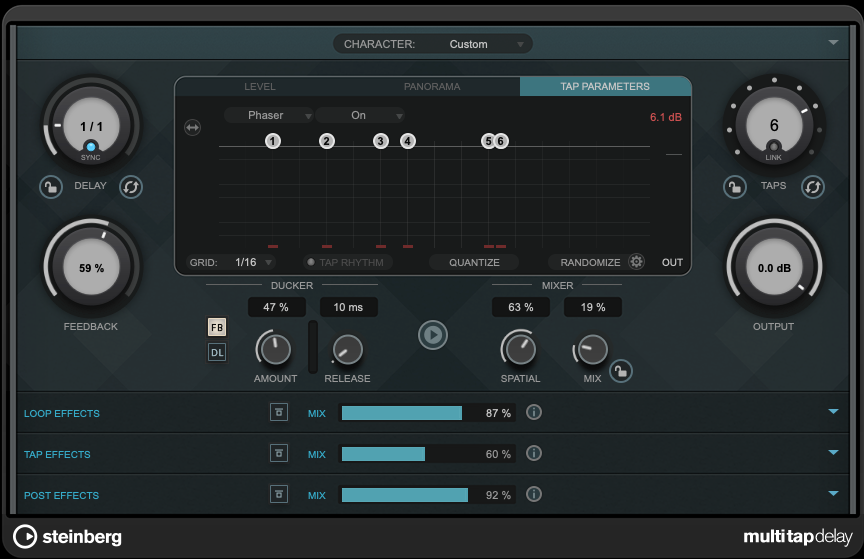Open the CHARACTER preset dropdown
Image resolution: width=864 pixels, height=559 pixels.
433,44
